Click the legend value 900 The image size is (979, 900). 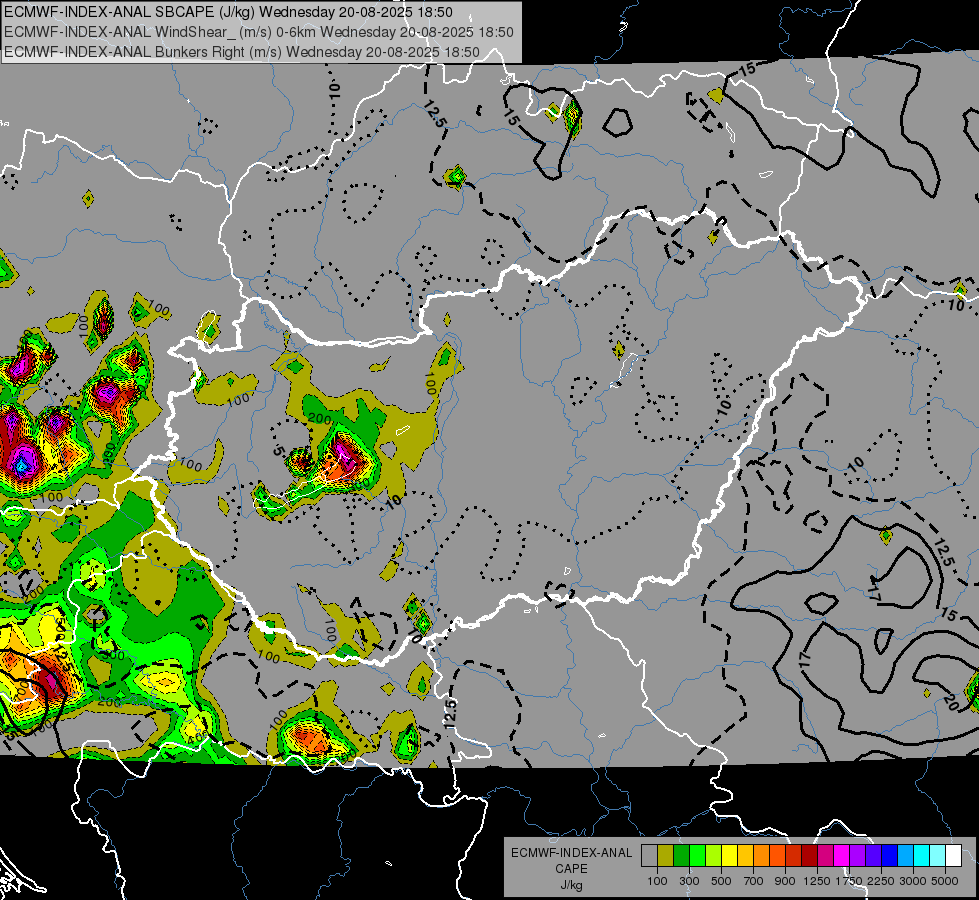pos(785,881)
